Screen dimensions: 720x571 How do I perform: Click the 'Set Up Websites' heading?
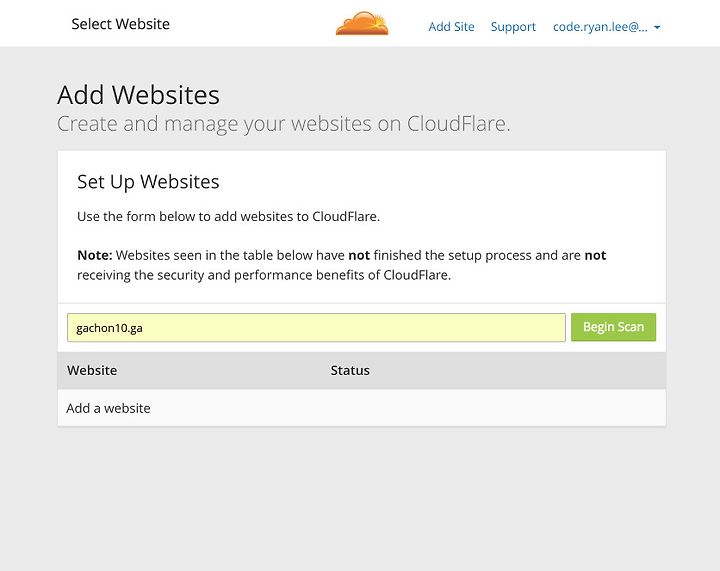pyautogui.click(x=148, y=182)
